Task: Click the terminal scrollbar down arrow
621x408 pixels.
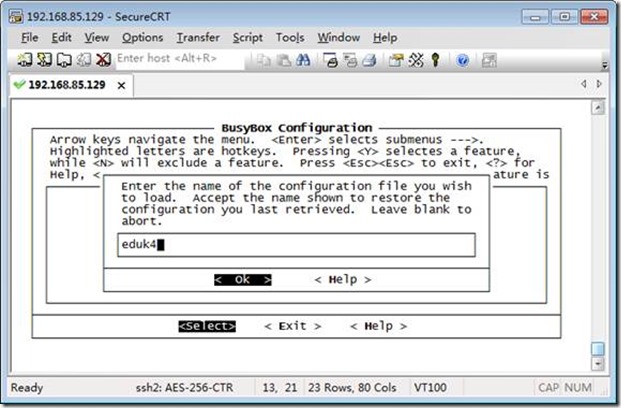Action: pos(598,363)
